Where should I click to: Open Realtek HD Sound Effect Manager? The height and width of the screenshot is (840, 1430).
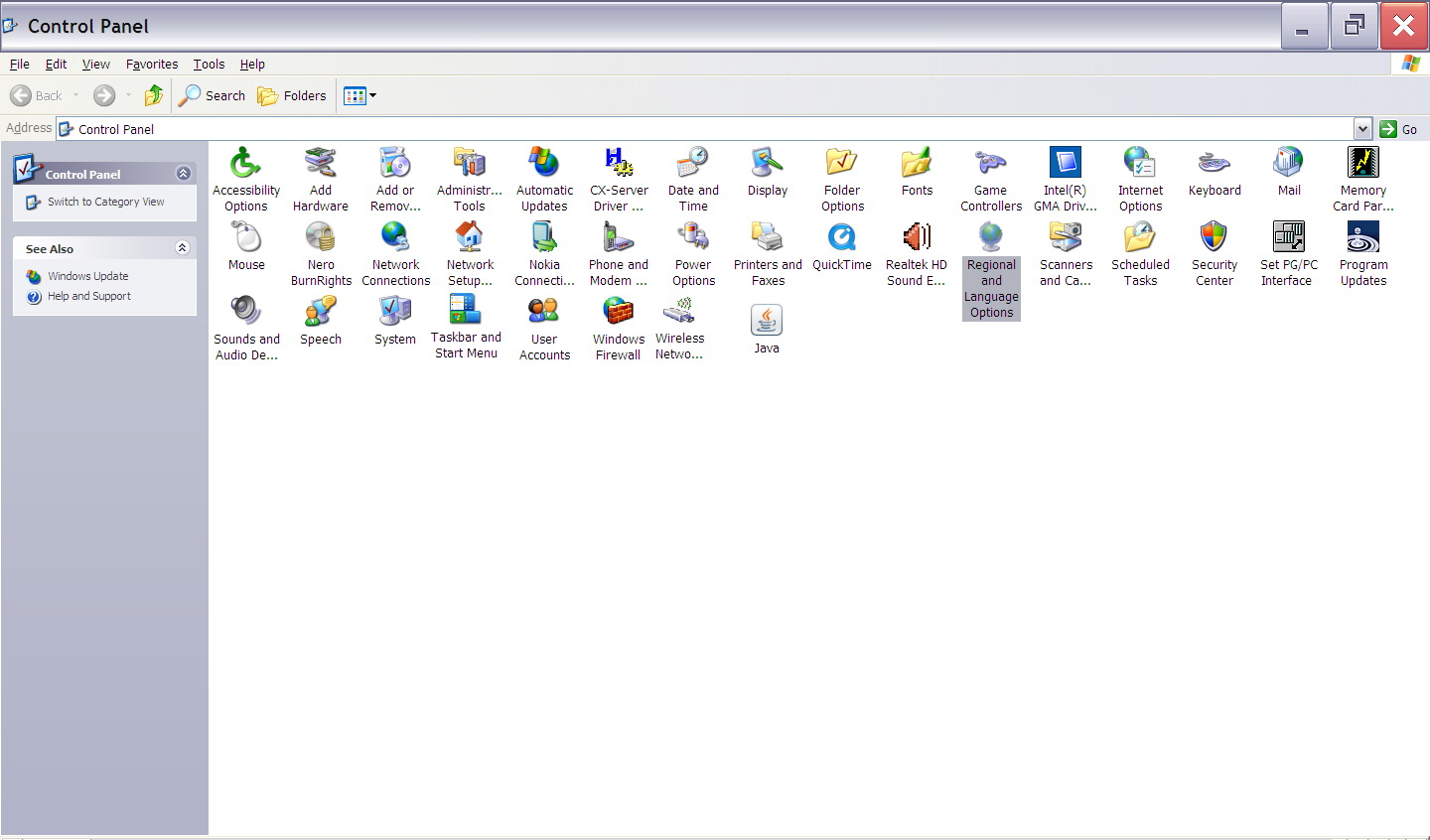pyautogui.click(x=916, y=238)
